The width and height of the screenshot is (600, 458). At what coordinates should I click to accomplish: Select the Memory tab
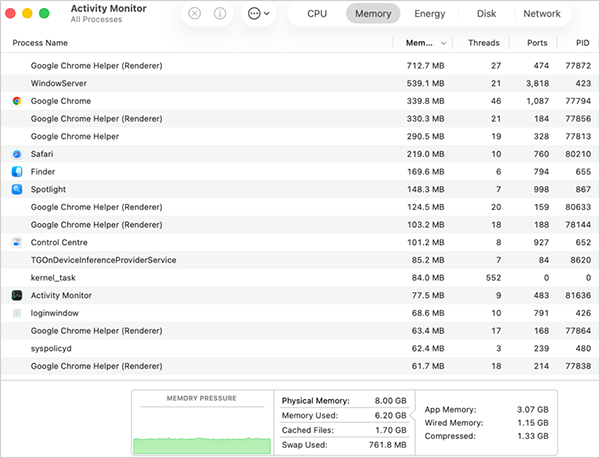(373, 14)
